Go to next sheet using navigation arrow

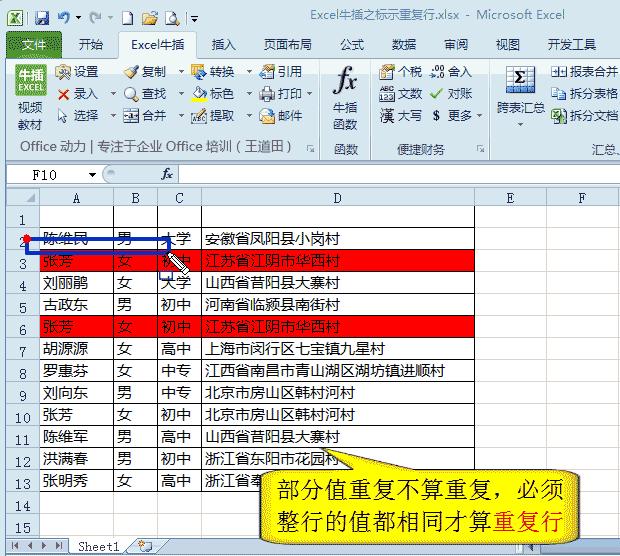[x=43, y=546]
